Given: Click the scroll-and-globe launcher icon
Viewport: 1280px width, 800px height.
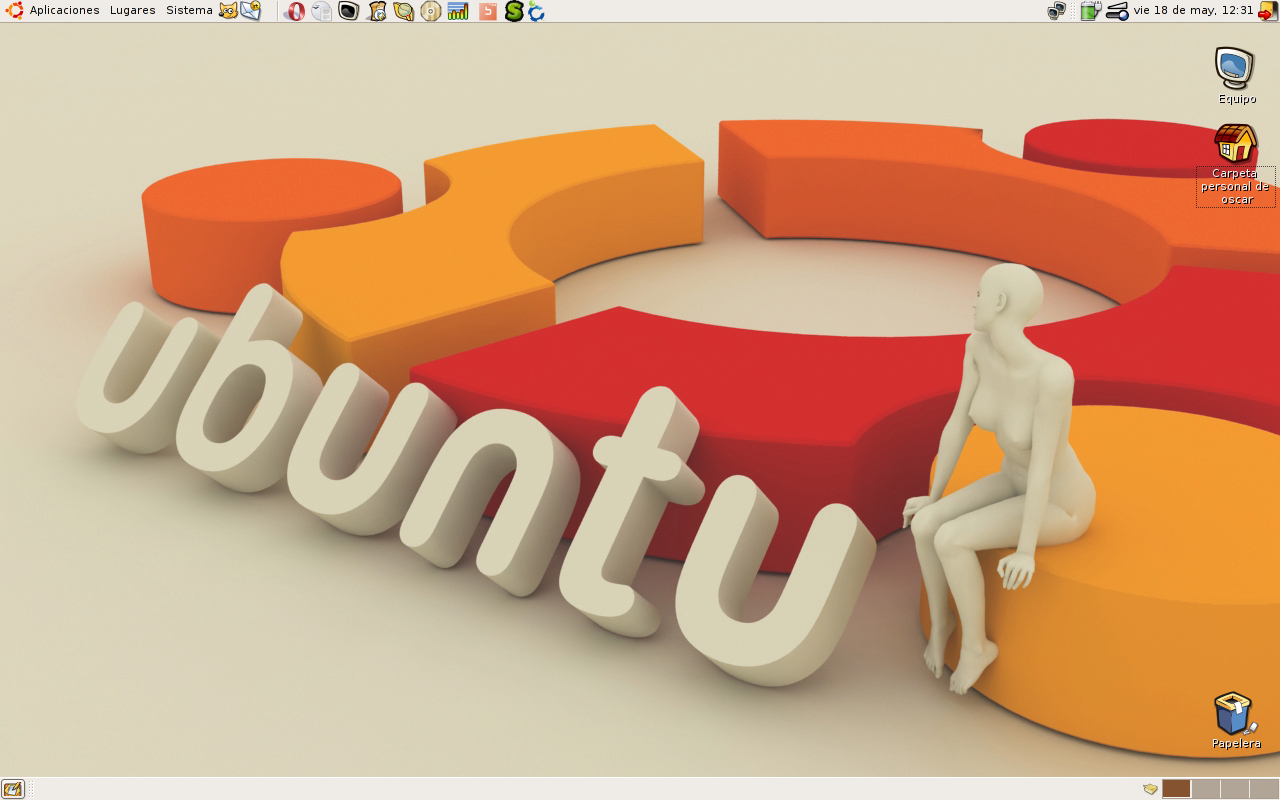Looking at the screenshot, I should (376, 11).
